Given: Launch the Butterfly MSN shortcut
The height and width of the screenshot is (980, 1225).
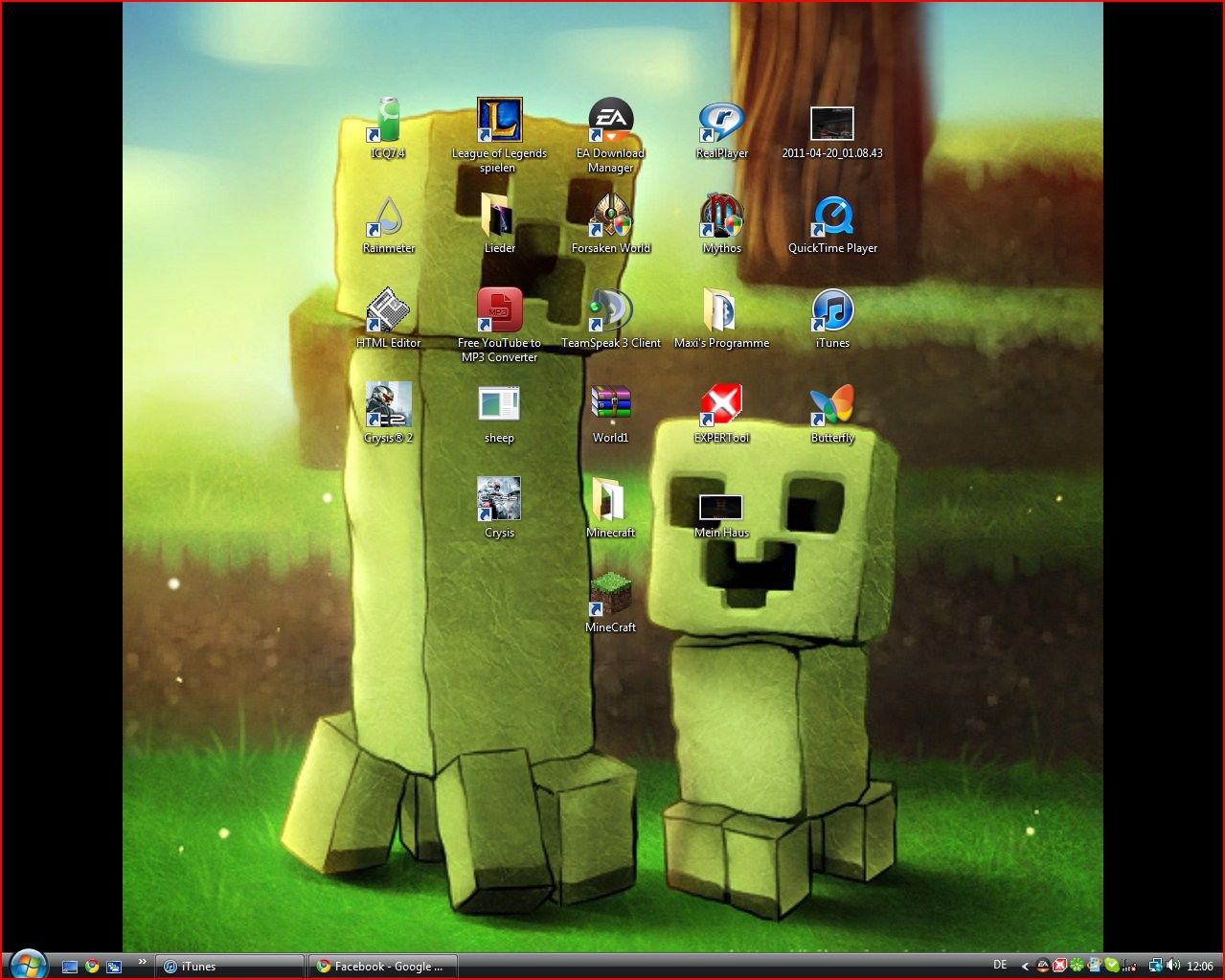Looking at the screenshot, I should (832, 414).
